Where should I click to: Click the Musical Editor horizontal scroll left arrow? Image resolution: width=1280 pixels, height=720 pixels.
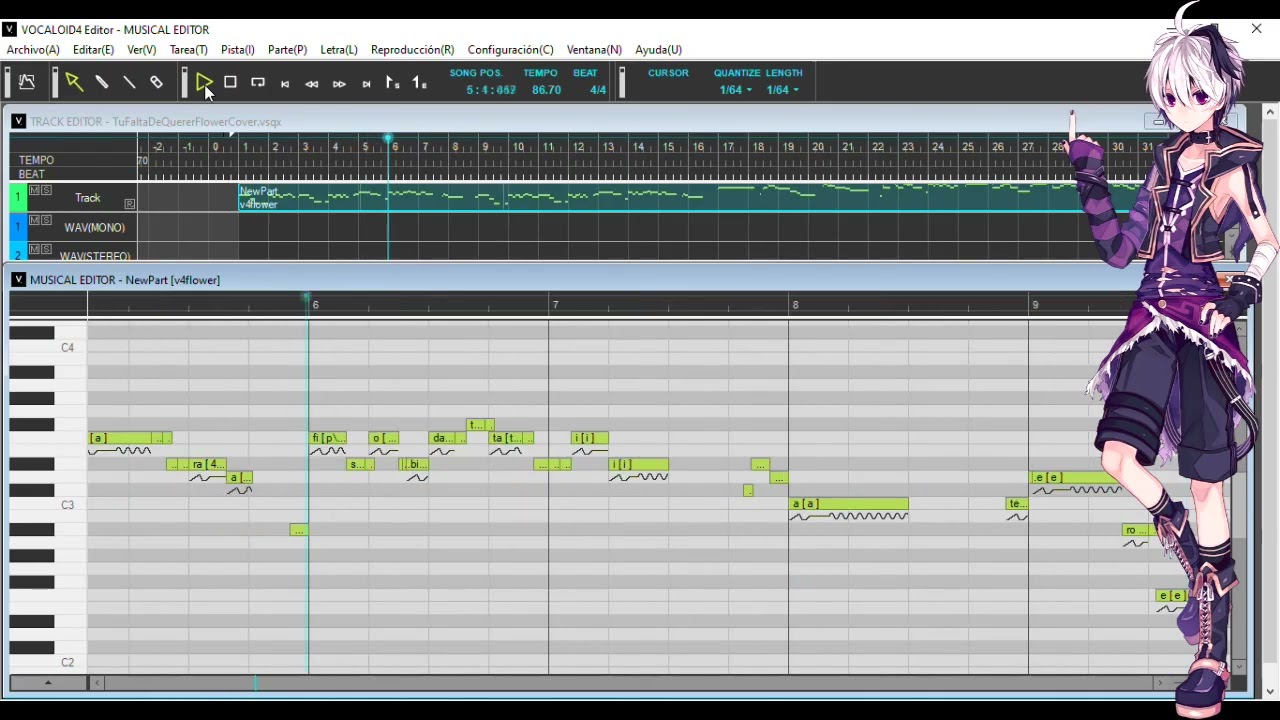click(97, 683)
